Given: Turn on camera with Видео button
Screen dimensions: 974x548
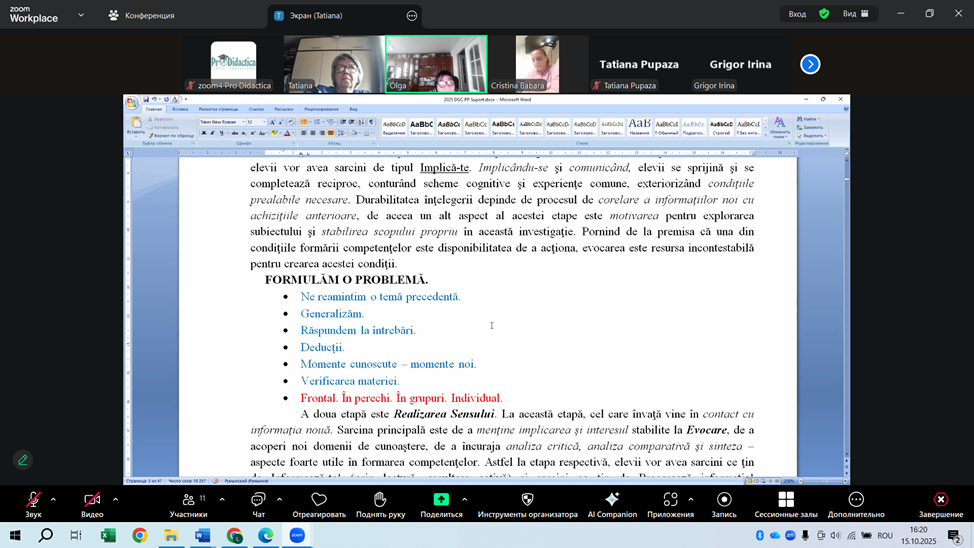Looking at the screenshot, I should pyautogui.click(x=92, y=500).
